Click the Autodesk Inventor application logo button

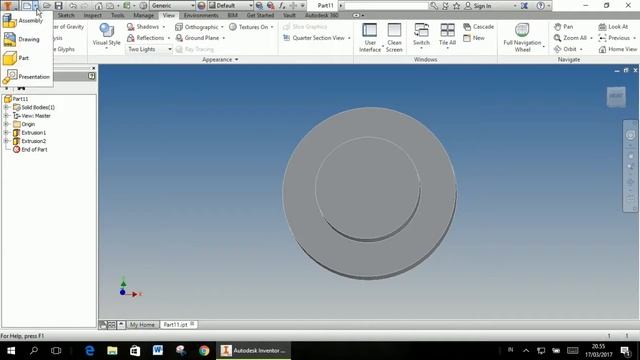coord(8,5)
